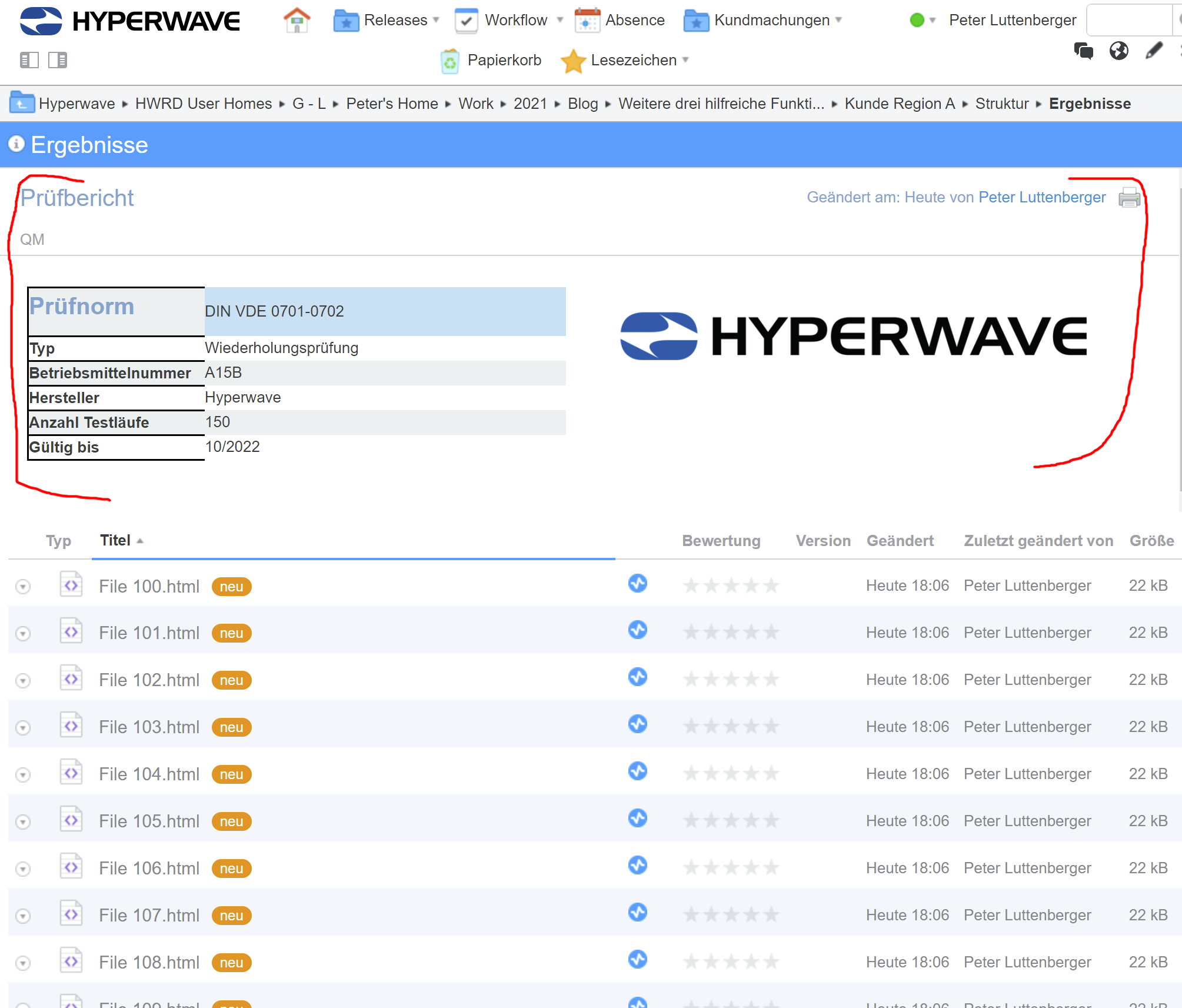Viewport: 1182px width, 1008px height.
Task: Navigate to Peter's Home breadcrumb
Action: pyautogui.click(x=392, y=104)
